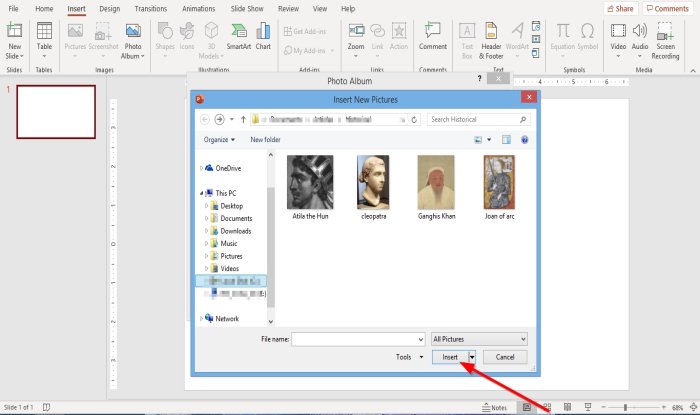Click the Audio media icon
This screenshot has height=415, width=700.
[639, 31]
